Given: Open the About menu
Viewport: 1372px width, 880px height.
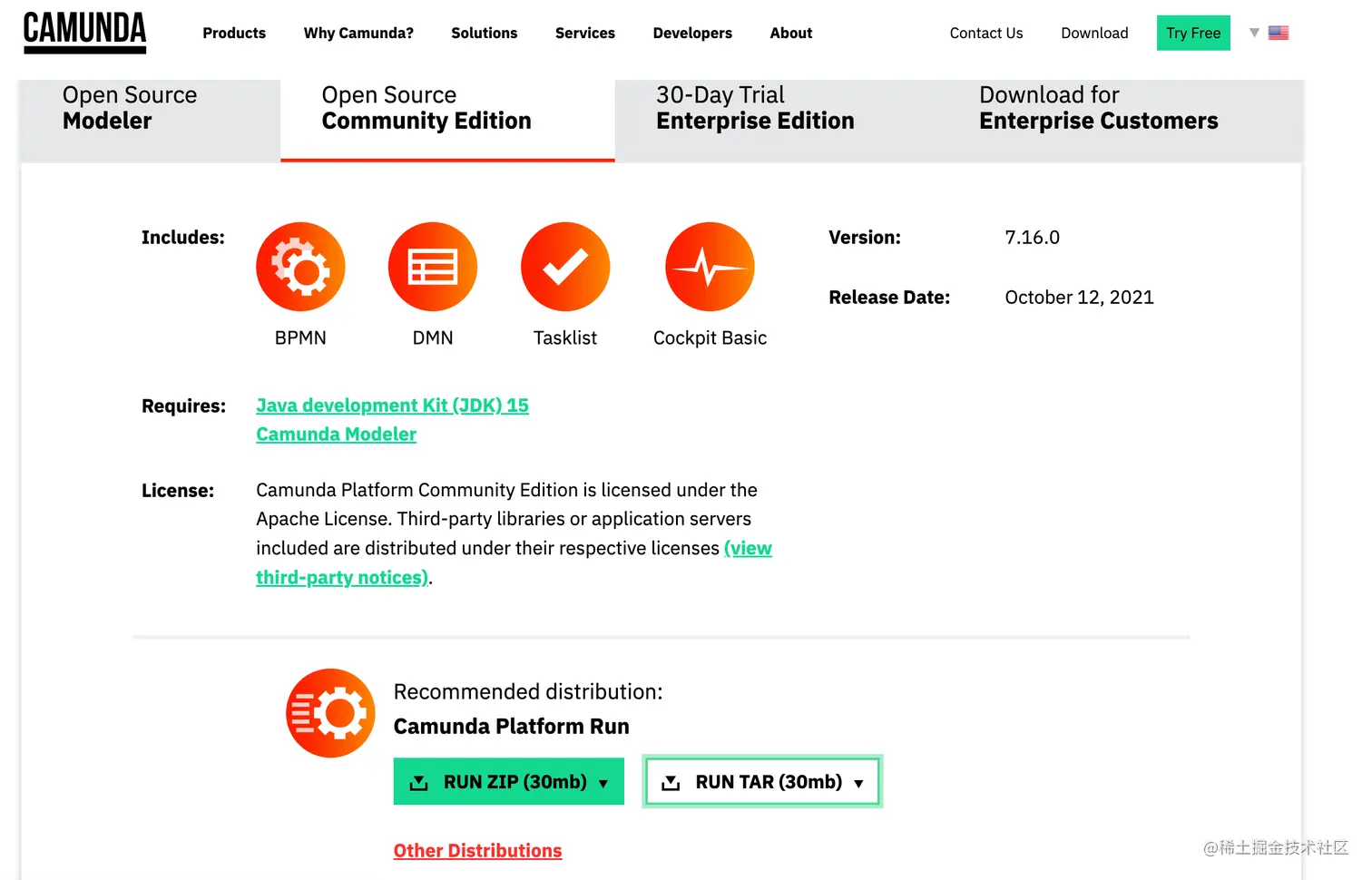Looking at the screenshot, I should click(791, 33).
